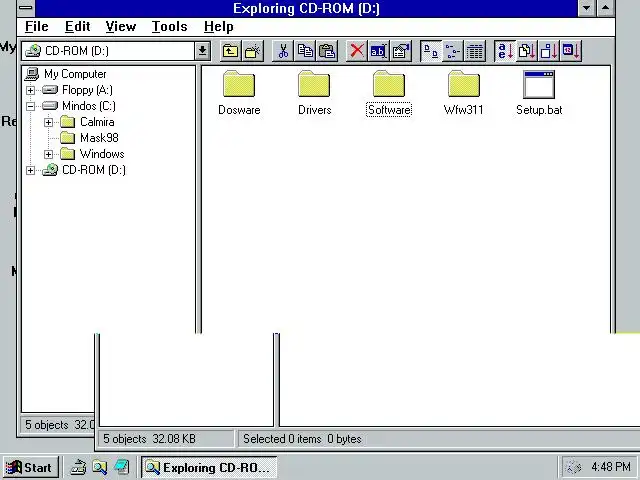Collapse the Mindos (C:) tree node
Screen dimensions: 640x480
[x=31, y=106]
